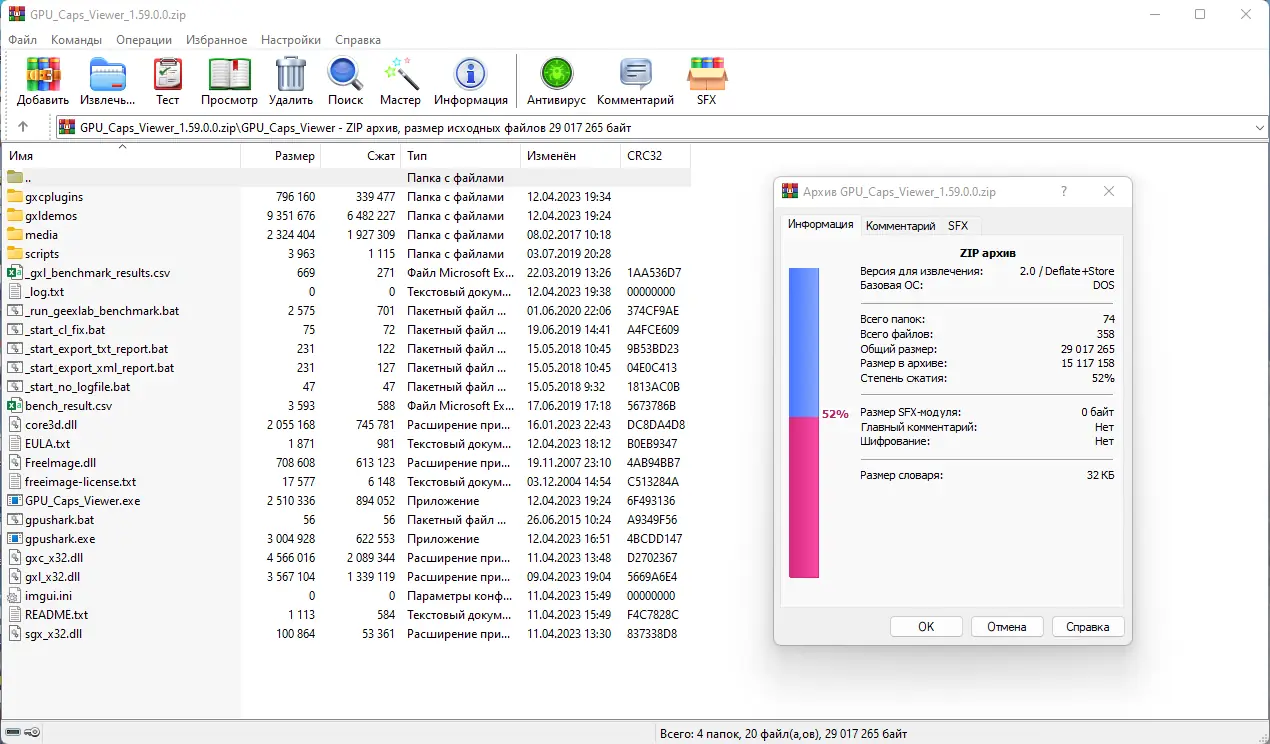Switch to the SFX tab in dialog
The height and width of the screenshot is (744, 1270).
point(958,226)
